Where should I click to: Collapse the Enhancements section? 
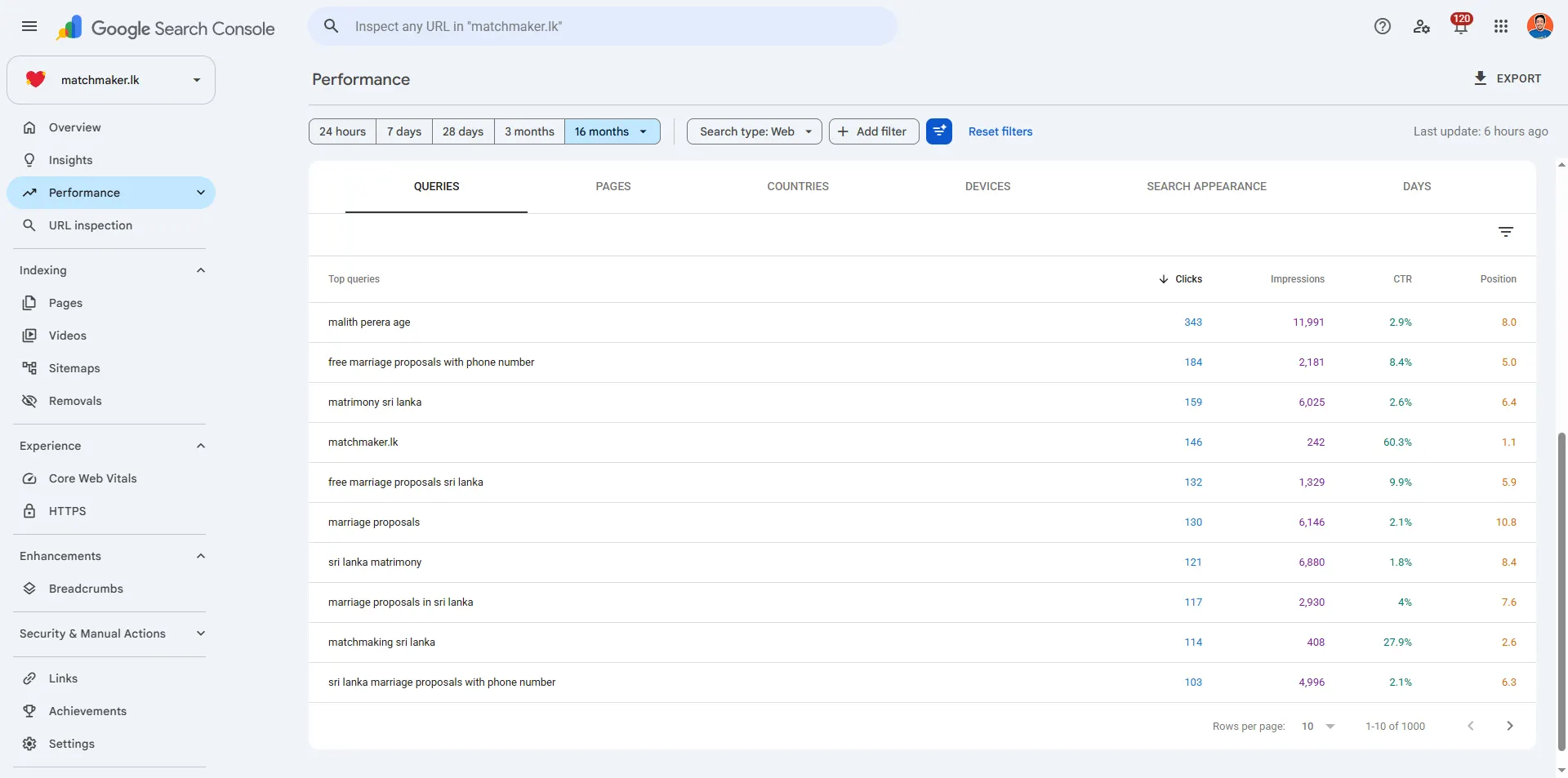pos(201,556)
